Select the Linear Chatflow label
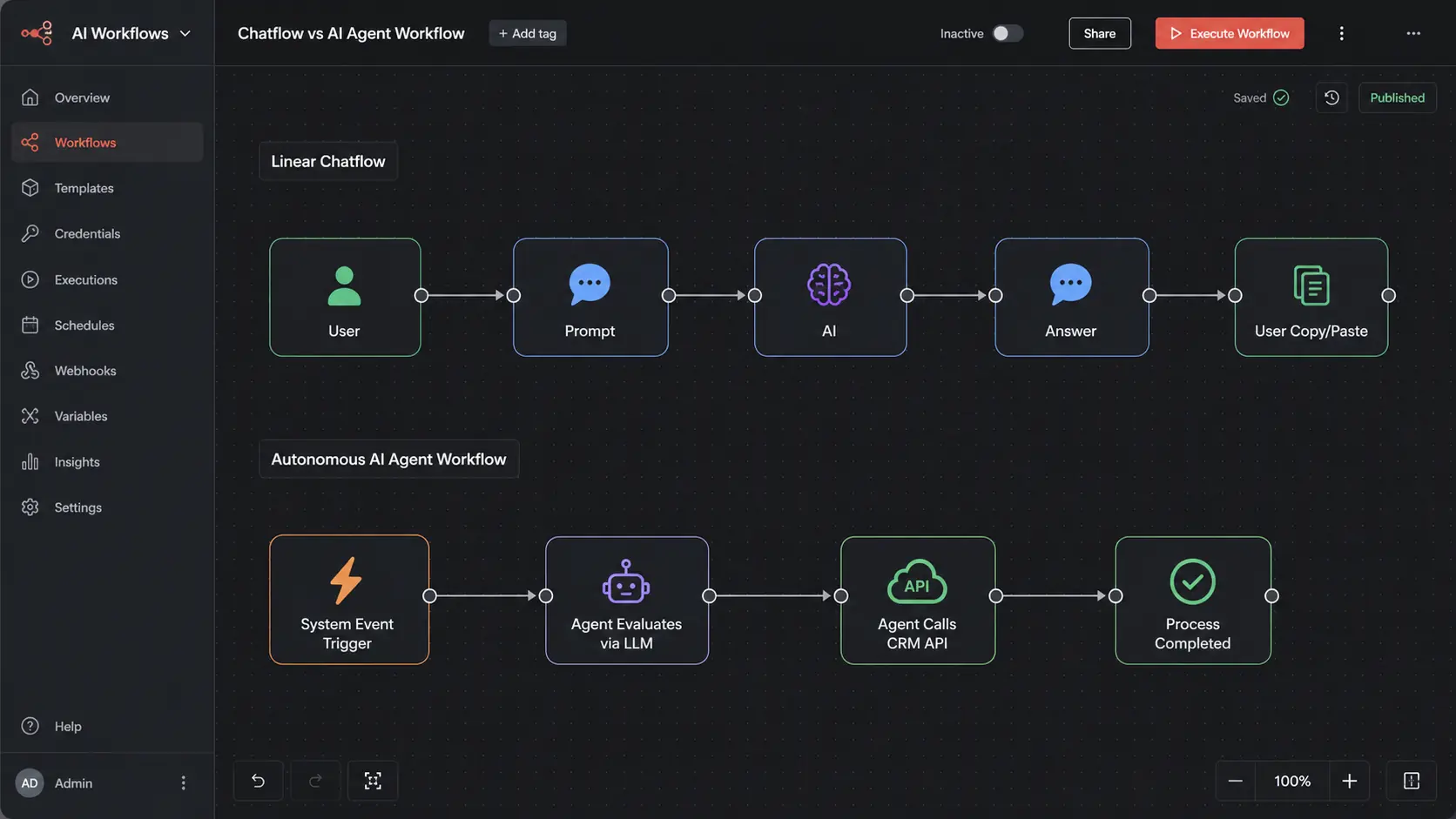Viewport: 1456px width, 819px height. (x=328, y=161)
